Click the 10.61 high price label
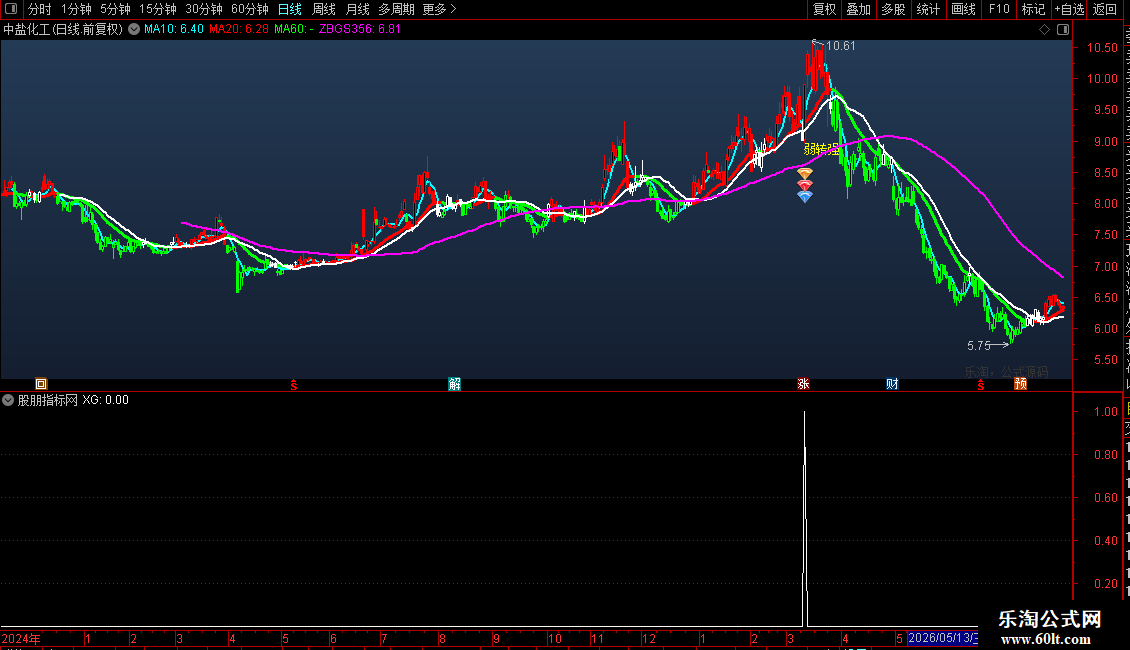The image size is (1130, 650). point(840,45)
